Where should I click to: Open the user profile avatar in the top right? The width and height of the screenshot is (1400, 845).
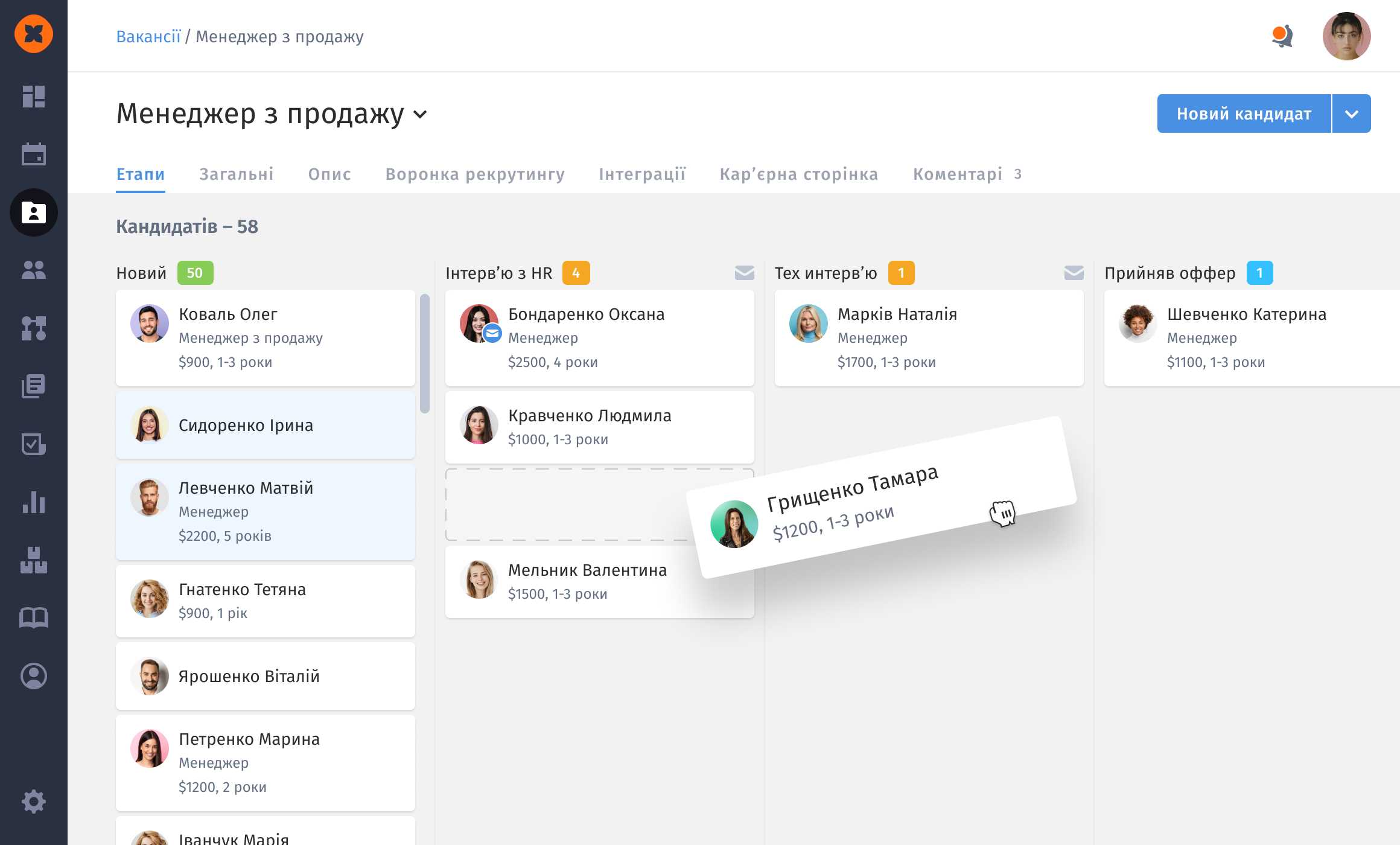1346,36
